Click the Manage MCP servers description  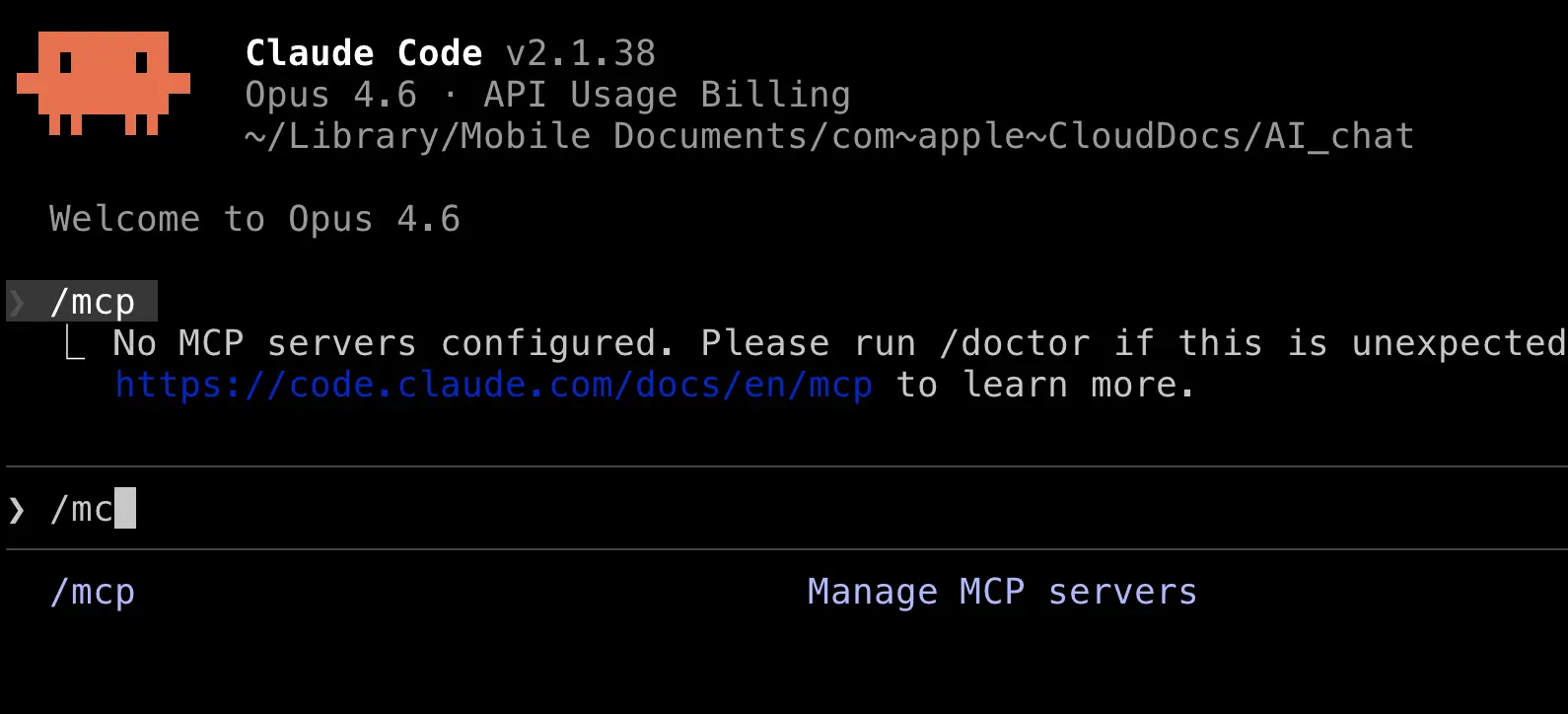(1001, 592)
